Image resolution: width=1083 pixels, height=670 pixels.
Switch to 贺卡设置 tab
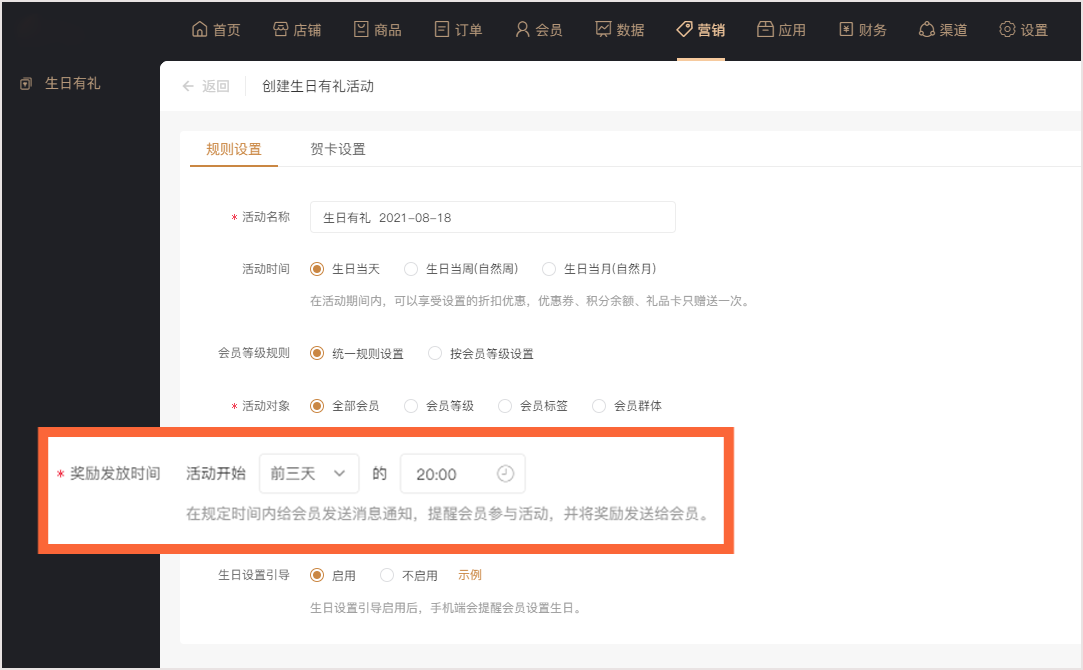coord(337,149)
